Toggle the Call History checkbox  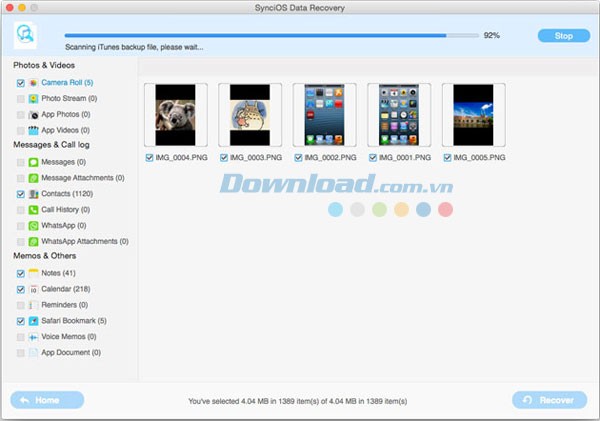tap(21, 210)
